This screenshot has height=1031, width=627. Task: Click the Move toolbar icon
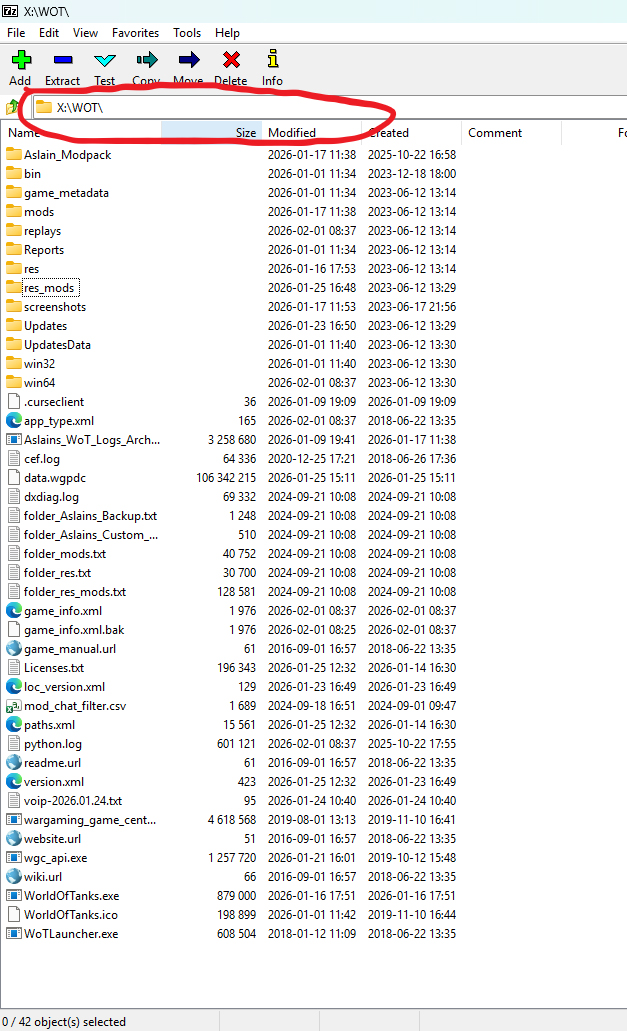click(x=188, y=61)
